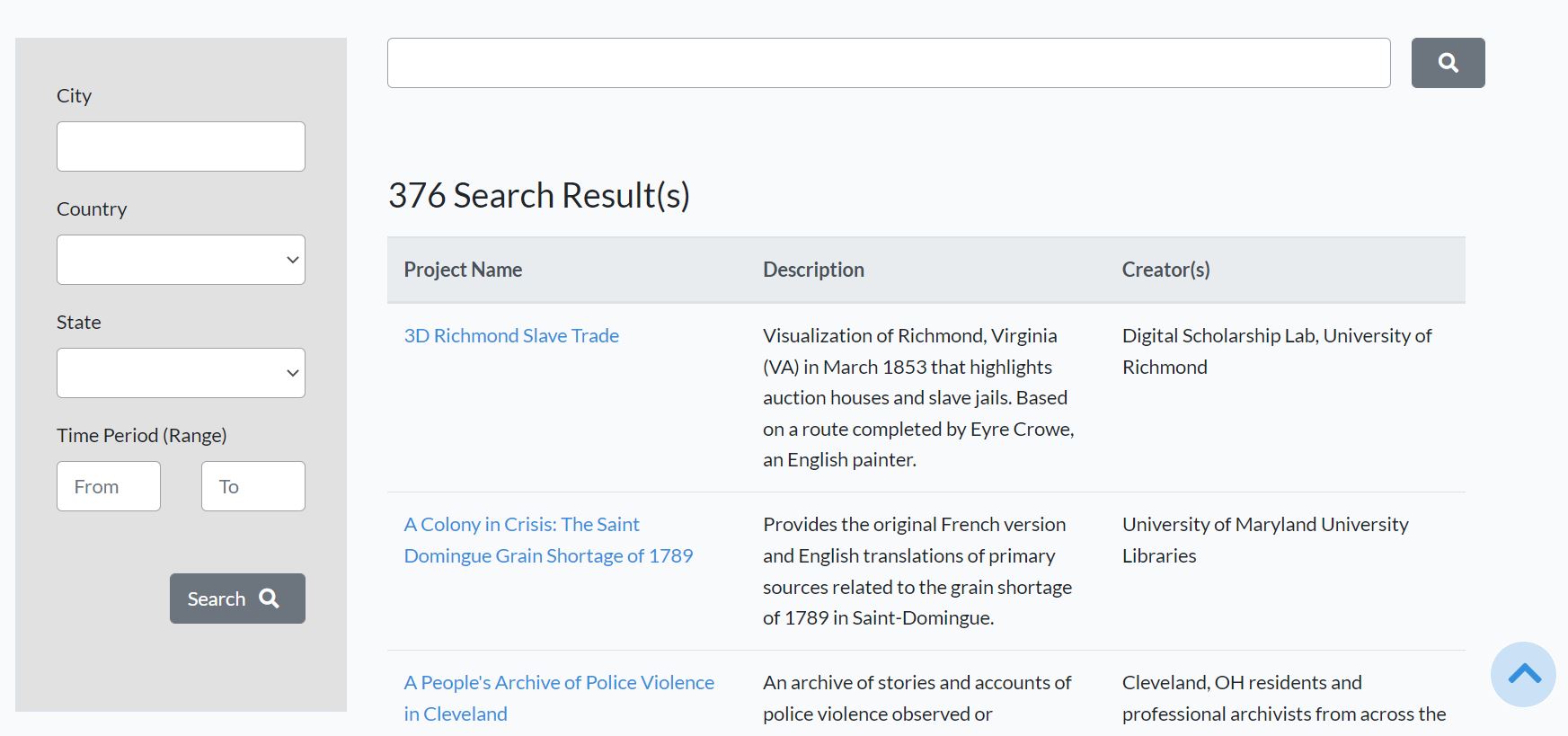Viewport: 1568px width, 736px height.
Task: Click the Time Period (Range) label
Action: (x=141, y=434)
